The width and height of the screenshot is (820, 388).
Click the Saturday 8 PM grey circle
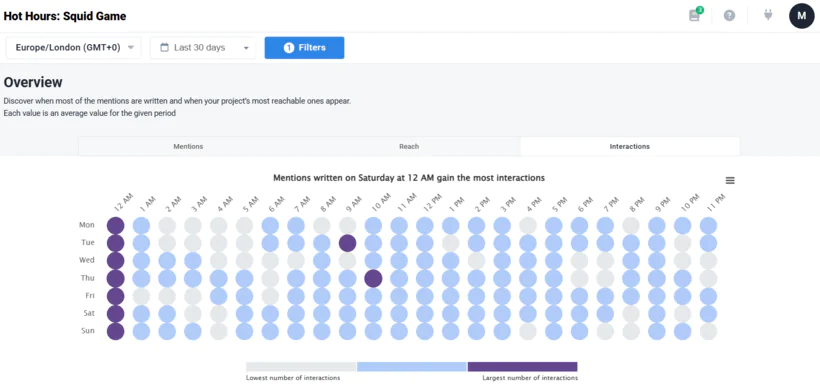(631, 314)
